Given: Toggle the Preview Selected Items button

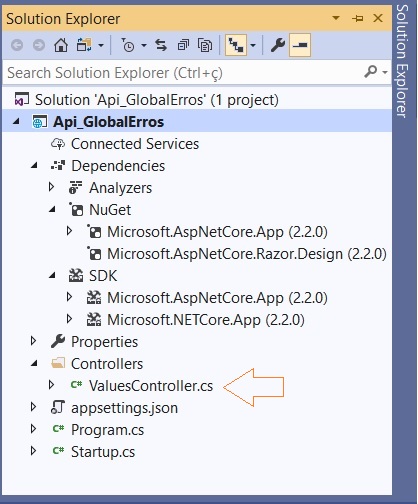Looking at the screenshot, I should tap(300, 45).
